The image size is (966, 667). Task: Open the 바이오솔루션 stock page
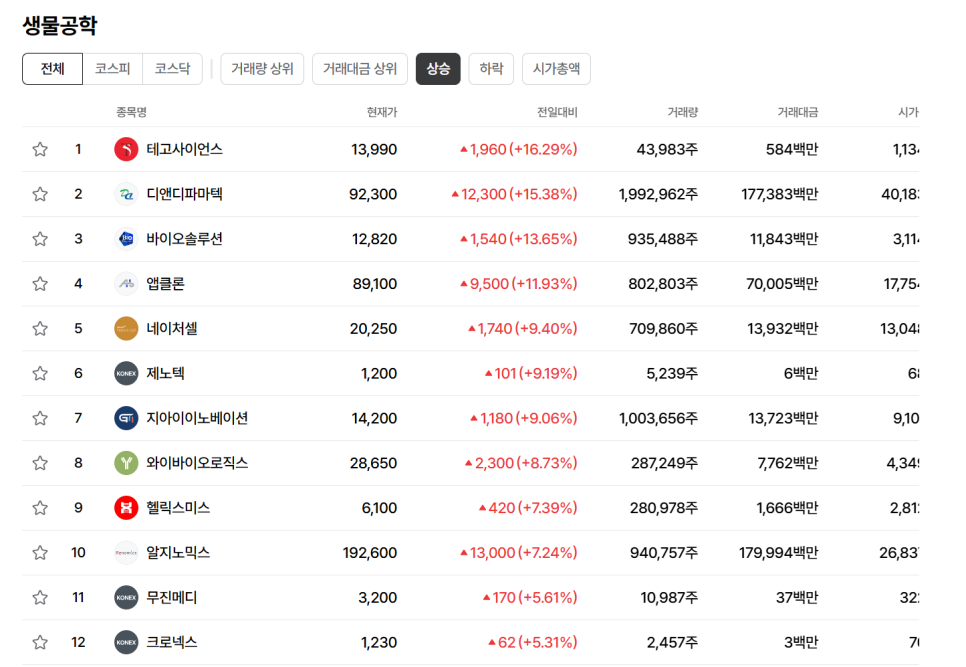(184, 239)
